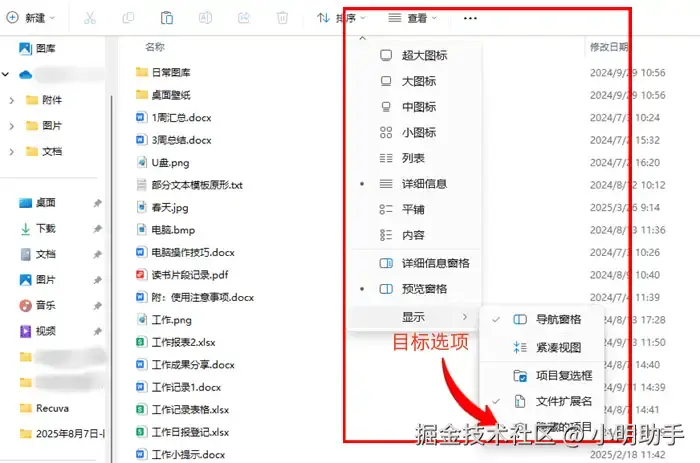Click the Paste clipboard icon
Image resolution: width=700 pixels, height=463 pixels.
[167, 18]
